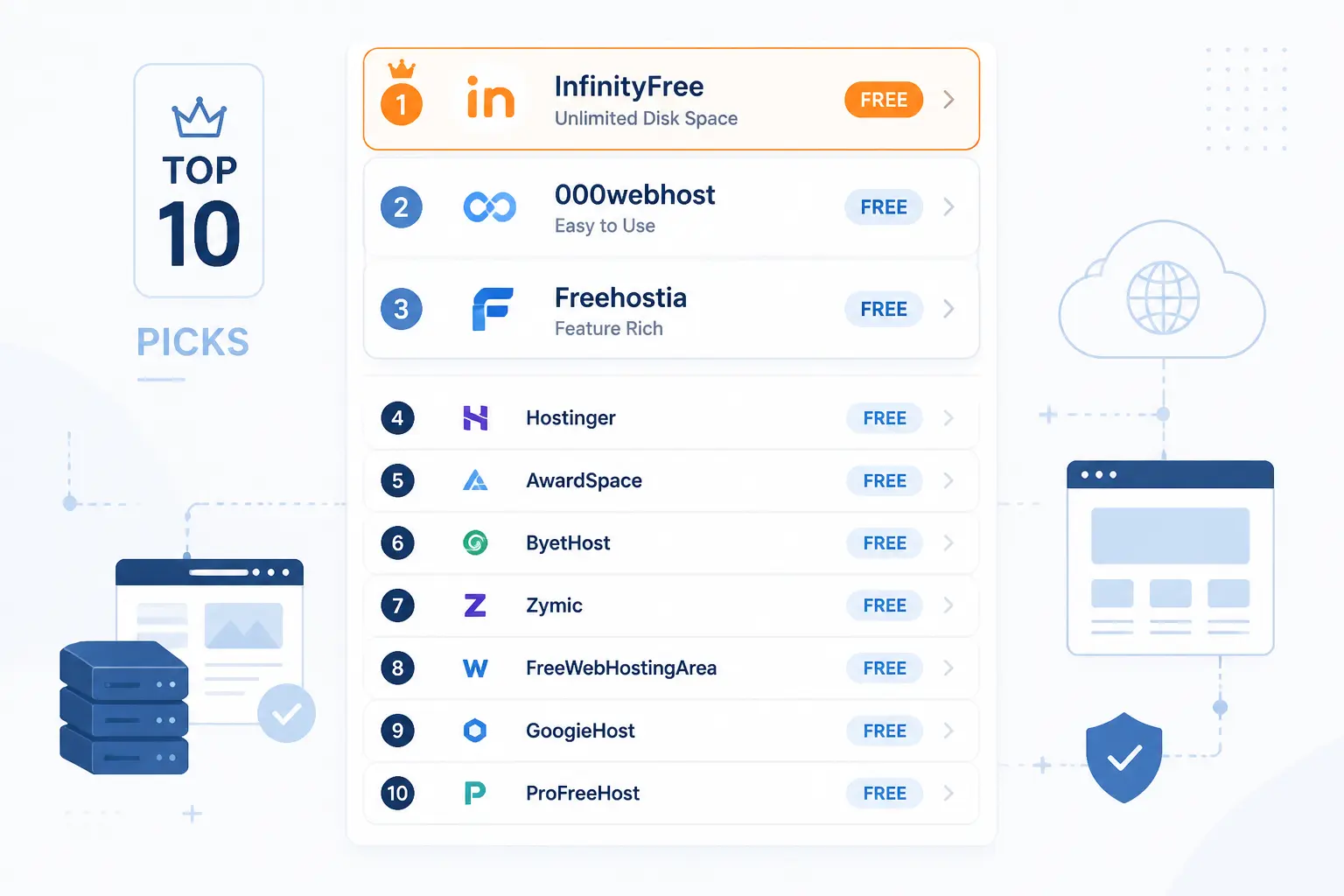Screen dimensions: 1344x896
Task: Click FREE button for Hostinger
Action: (x=885, y=418)
